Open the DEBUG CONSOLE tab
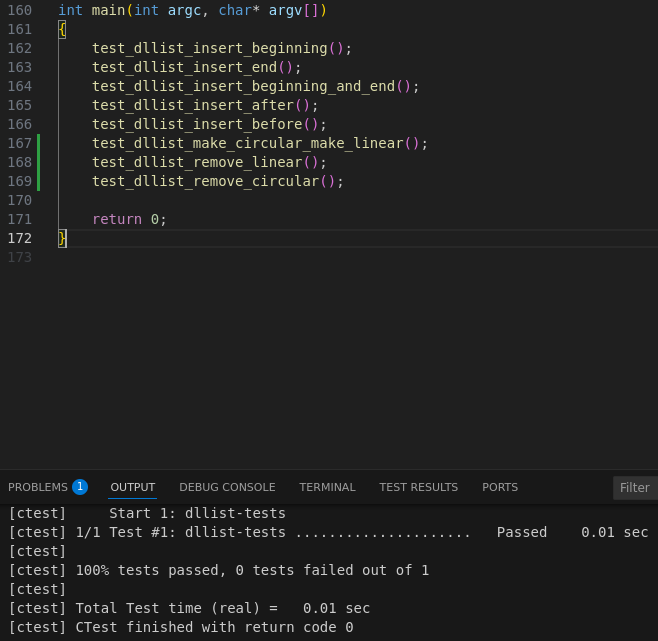Viewport: 658px width, 641px height. tap(227, 487)
